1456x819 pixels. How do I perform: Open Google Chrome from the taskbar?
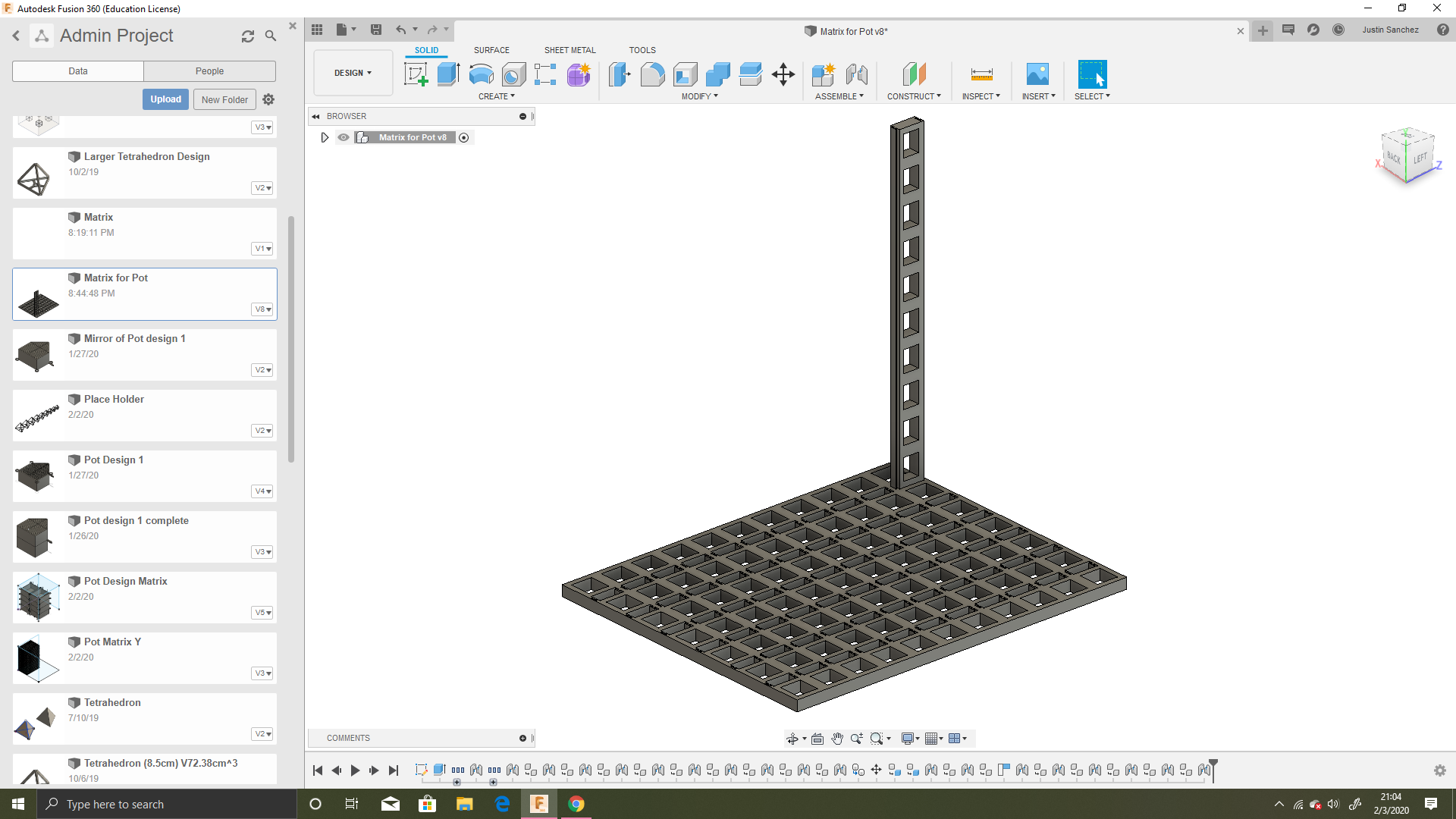[x=576, y=804]
